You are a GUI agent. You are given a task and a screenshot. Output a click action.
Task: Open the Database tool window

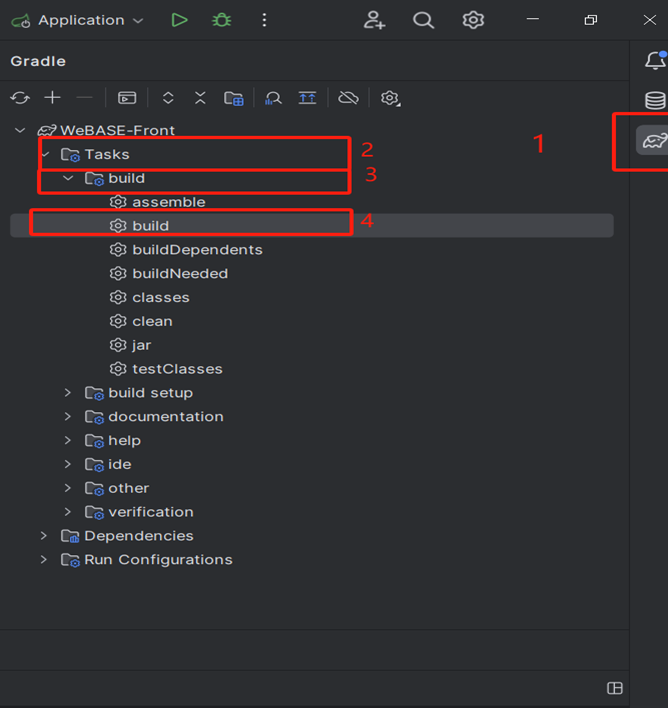tap(655, 100)
